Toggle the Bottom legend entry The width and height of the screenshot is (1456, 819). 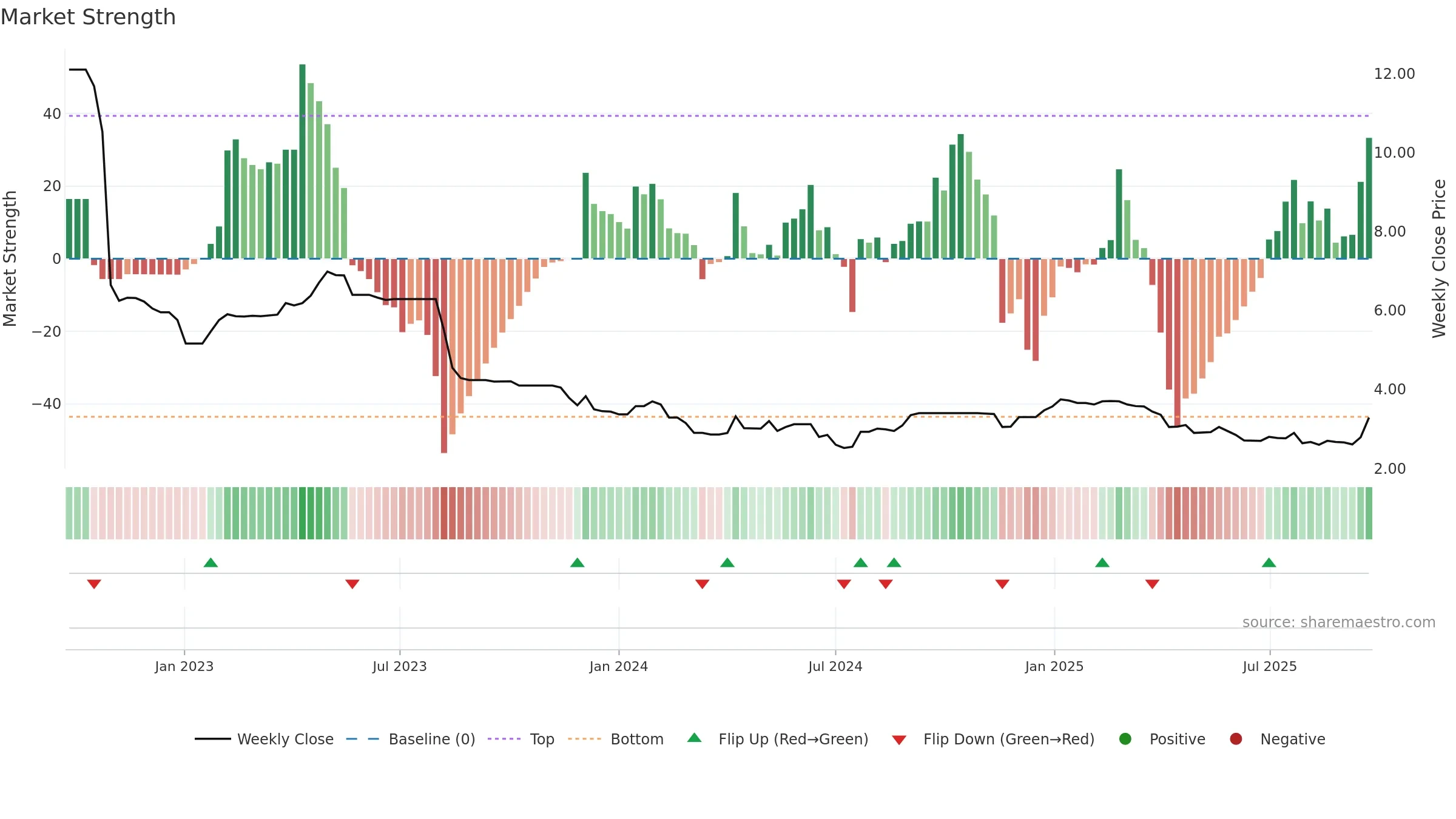[x=616, y=739]
